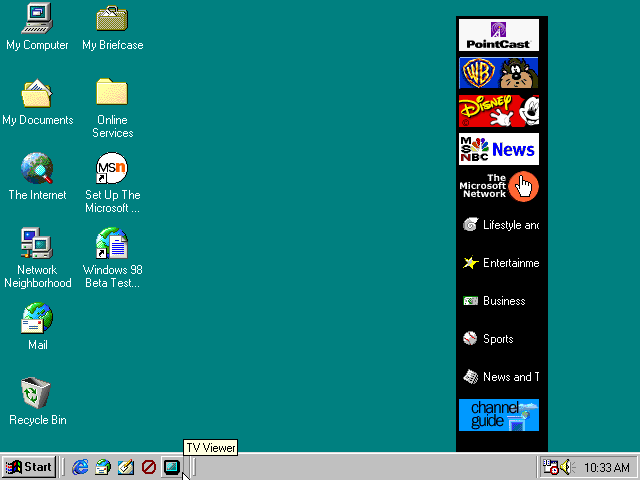This screenshot has height=480, width=640.
Task: Click the View Channels quick launch icon
Action: point(149,467)
